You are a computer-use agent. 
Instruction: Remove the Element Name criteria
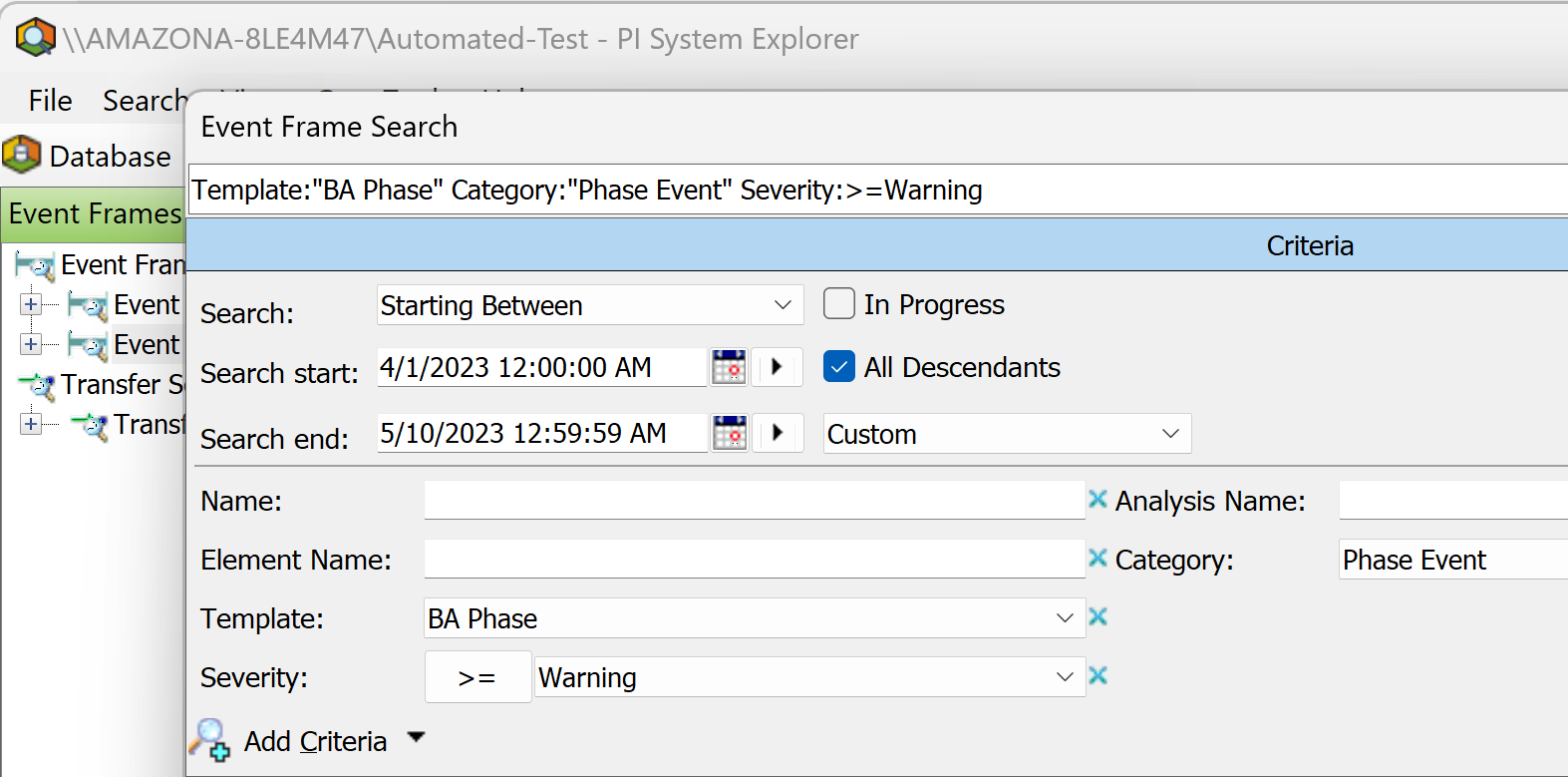click(x=1098, y=559)
